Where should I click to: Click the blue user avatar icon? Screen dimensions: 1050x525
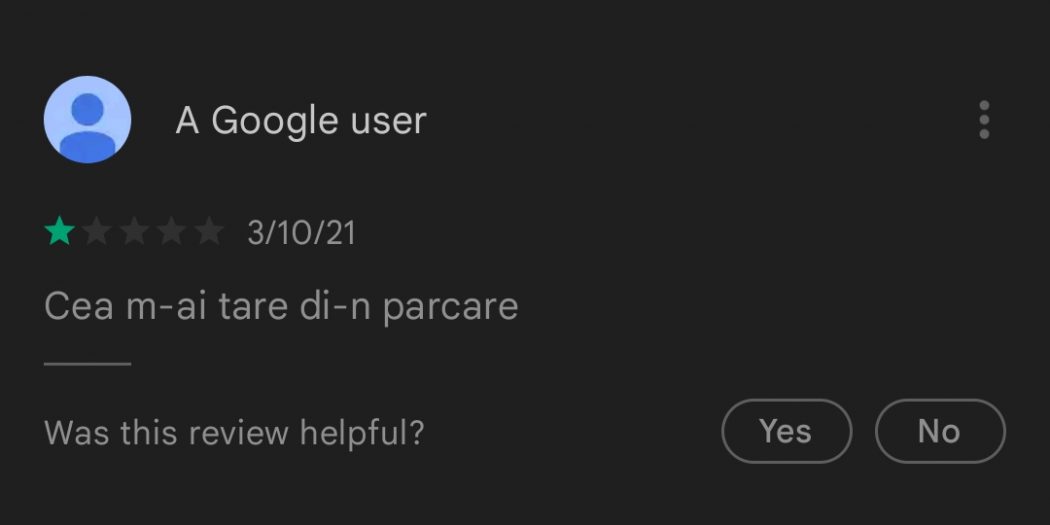87,120
